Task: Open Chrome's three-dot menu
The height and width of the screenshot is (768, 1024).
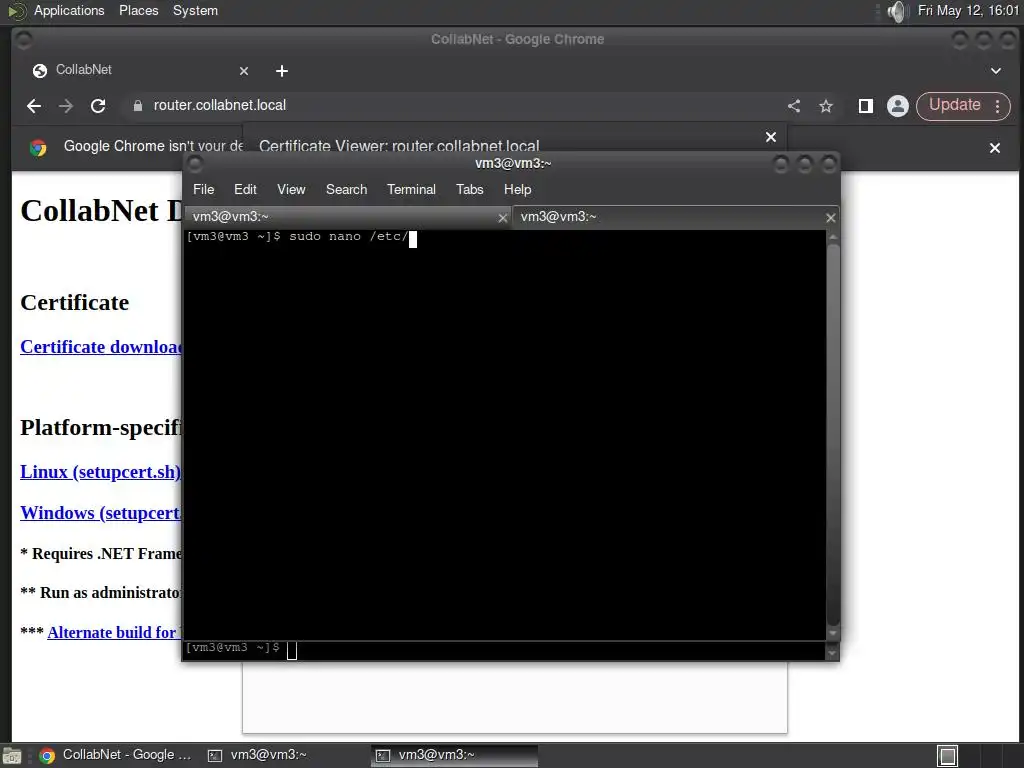Action: (997, 106)
